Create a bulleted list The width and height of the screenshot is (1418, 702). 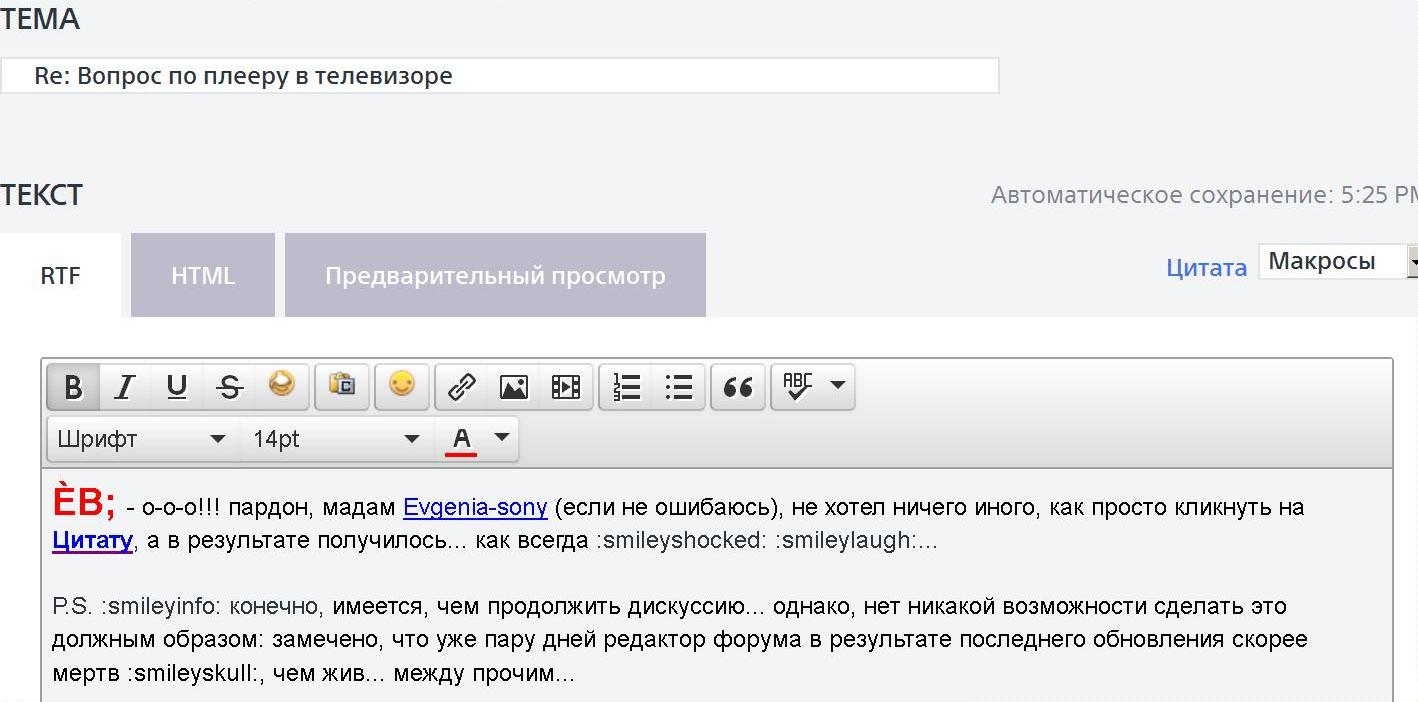[x=679, y=387]
